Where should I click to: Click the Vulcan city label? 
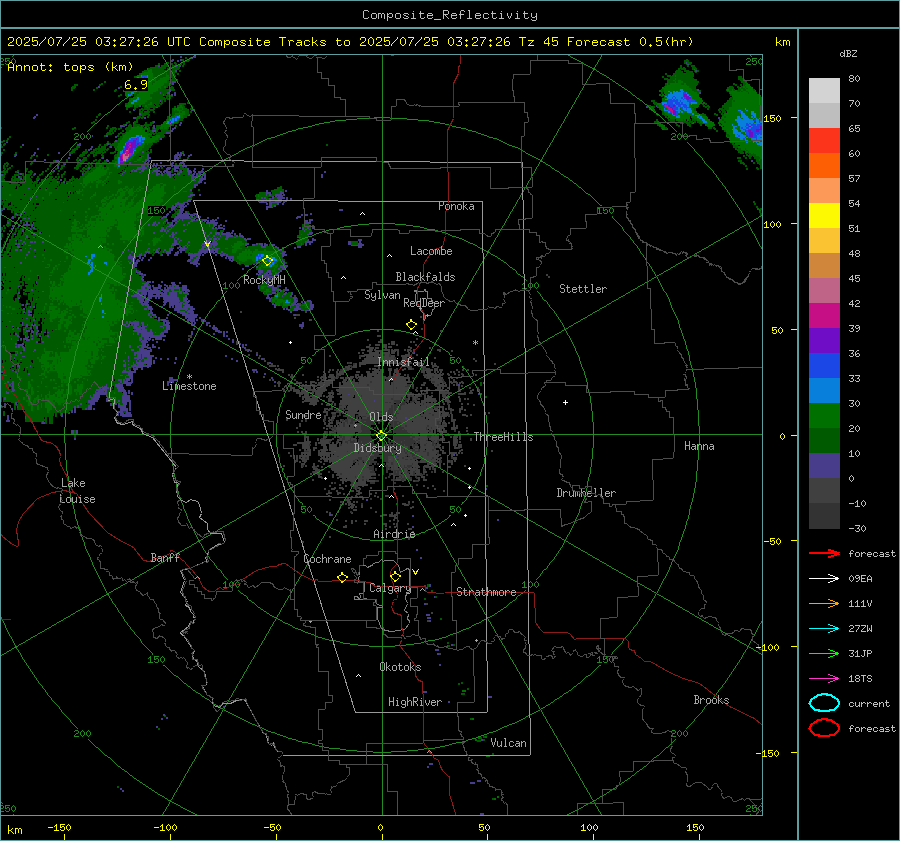point(509,743)
